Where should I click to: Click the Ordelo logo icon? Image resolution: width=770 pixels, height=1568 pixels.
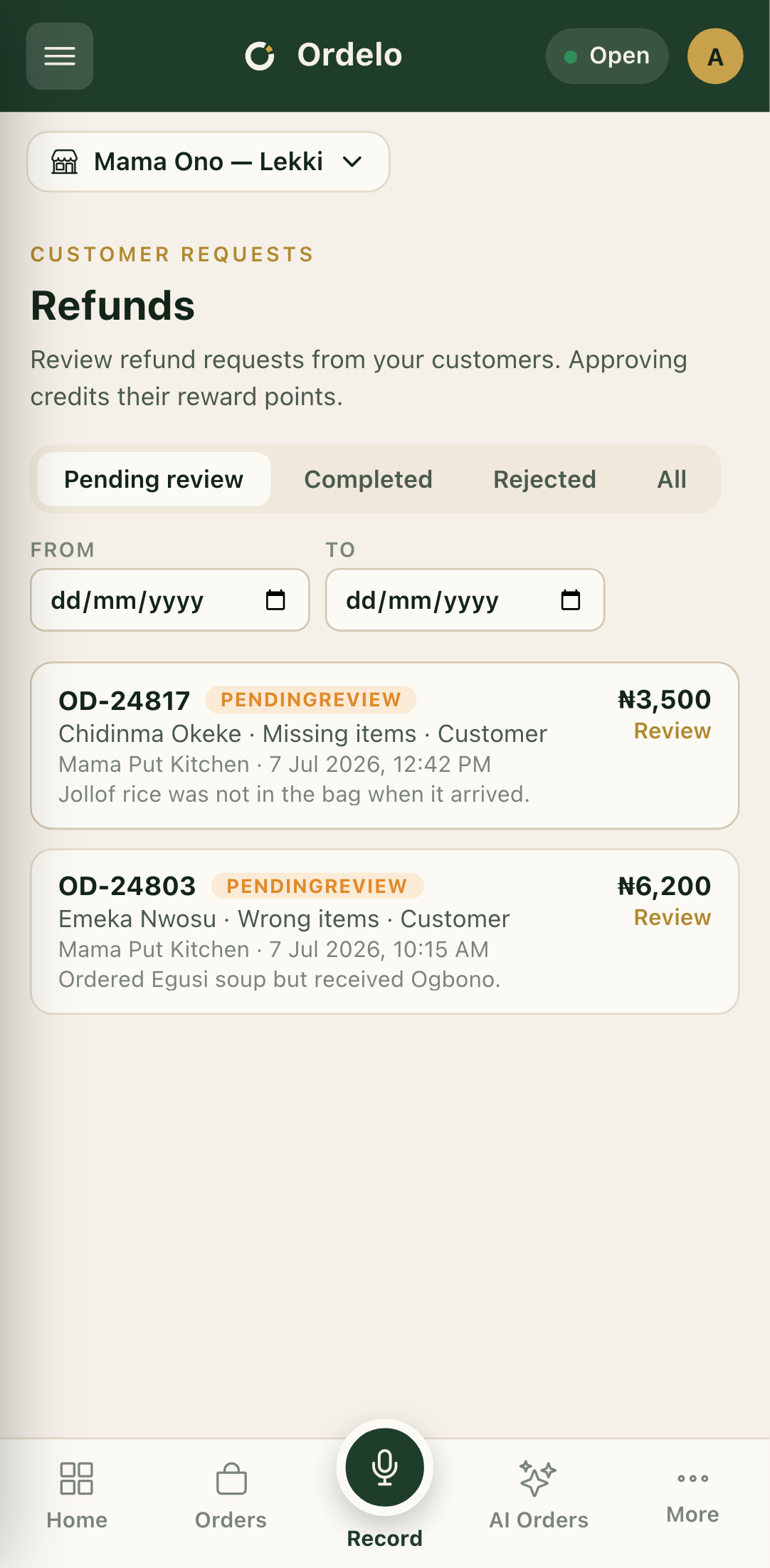260,56
